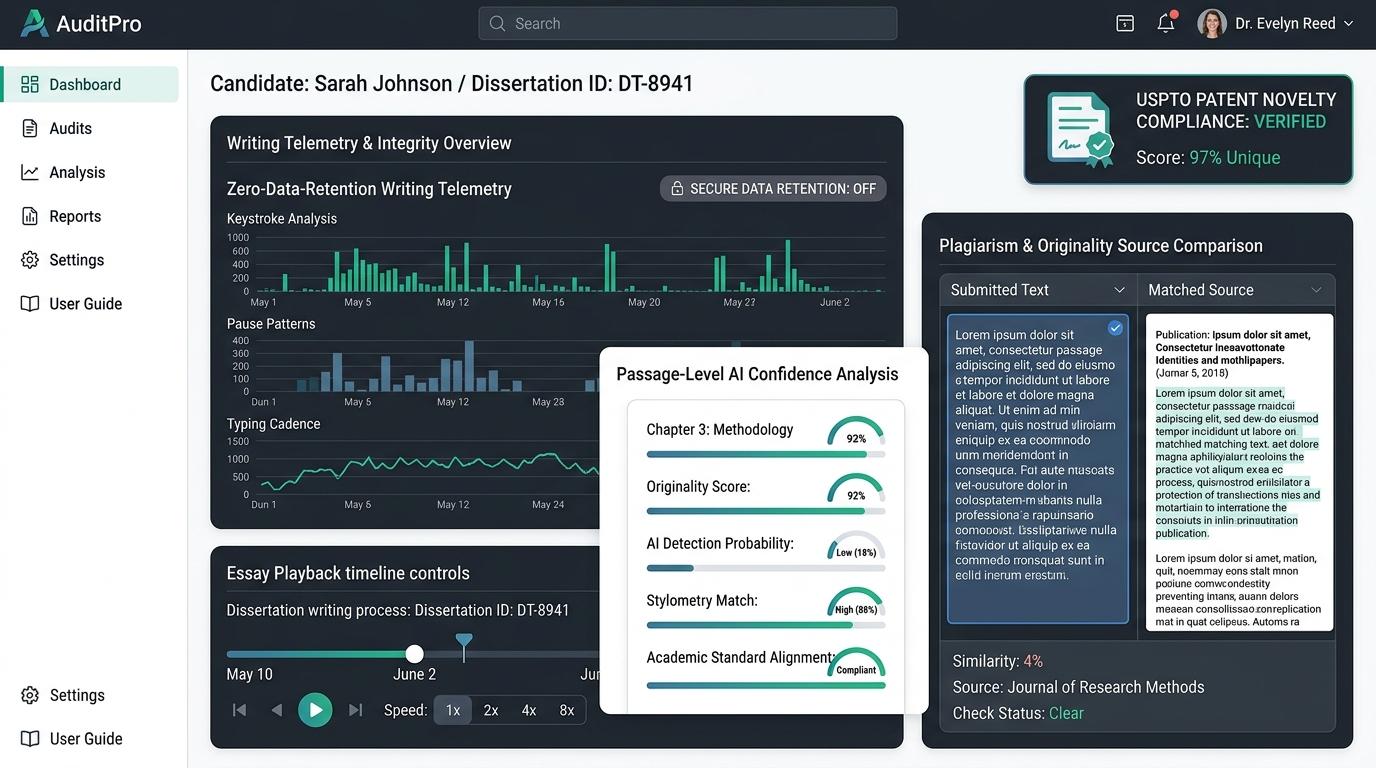Toggle Secure Data Retention OFF switch
The width and height of the screenshot is (1376, 768).
773,188
